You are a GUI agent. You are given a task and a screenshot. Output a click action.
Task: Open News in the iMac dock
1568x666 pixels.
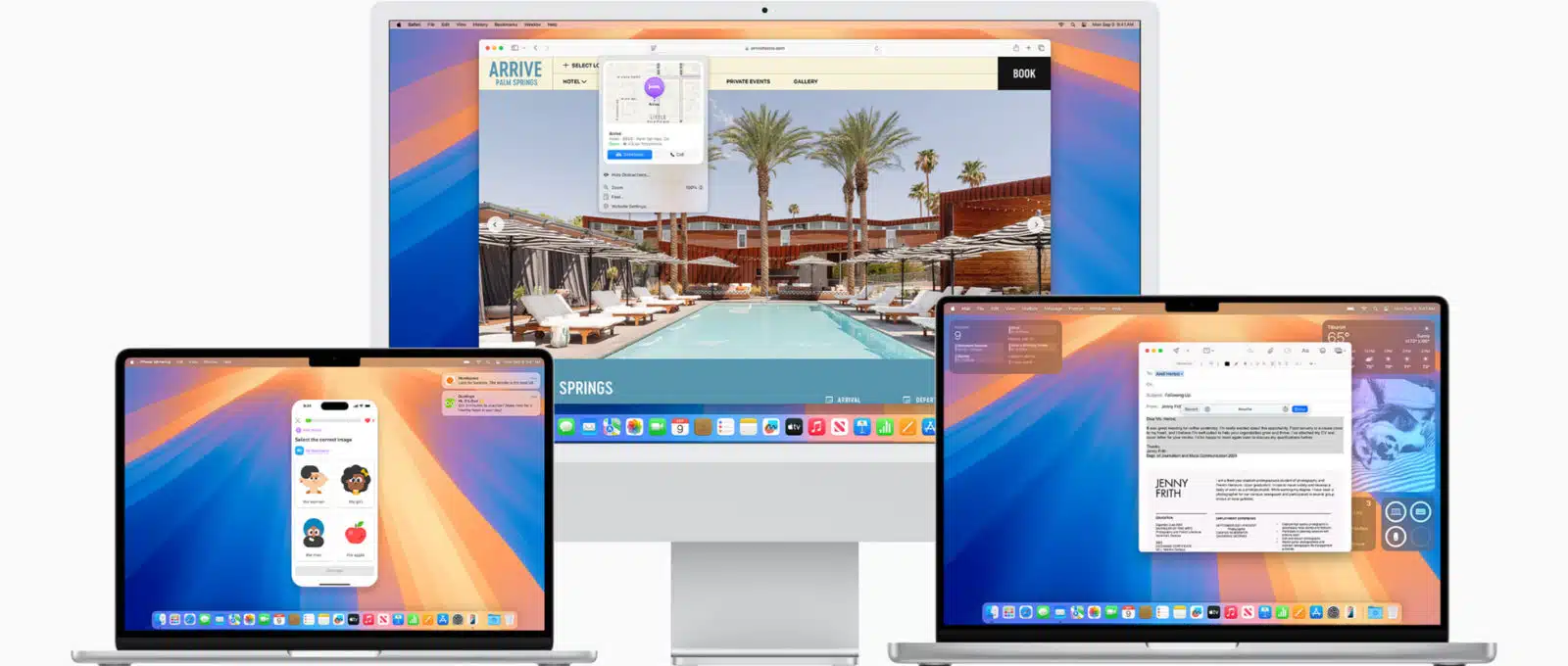tap(840, 427)
